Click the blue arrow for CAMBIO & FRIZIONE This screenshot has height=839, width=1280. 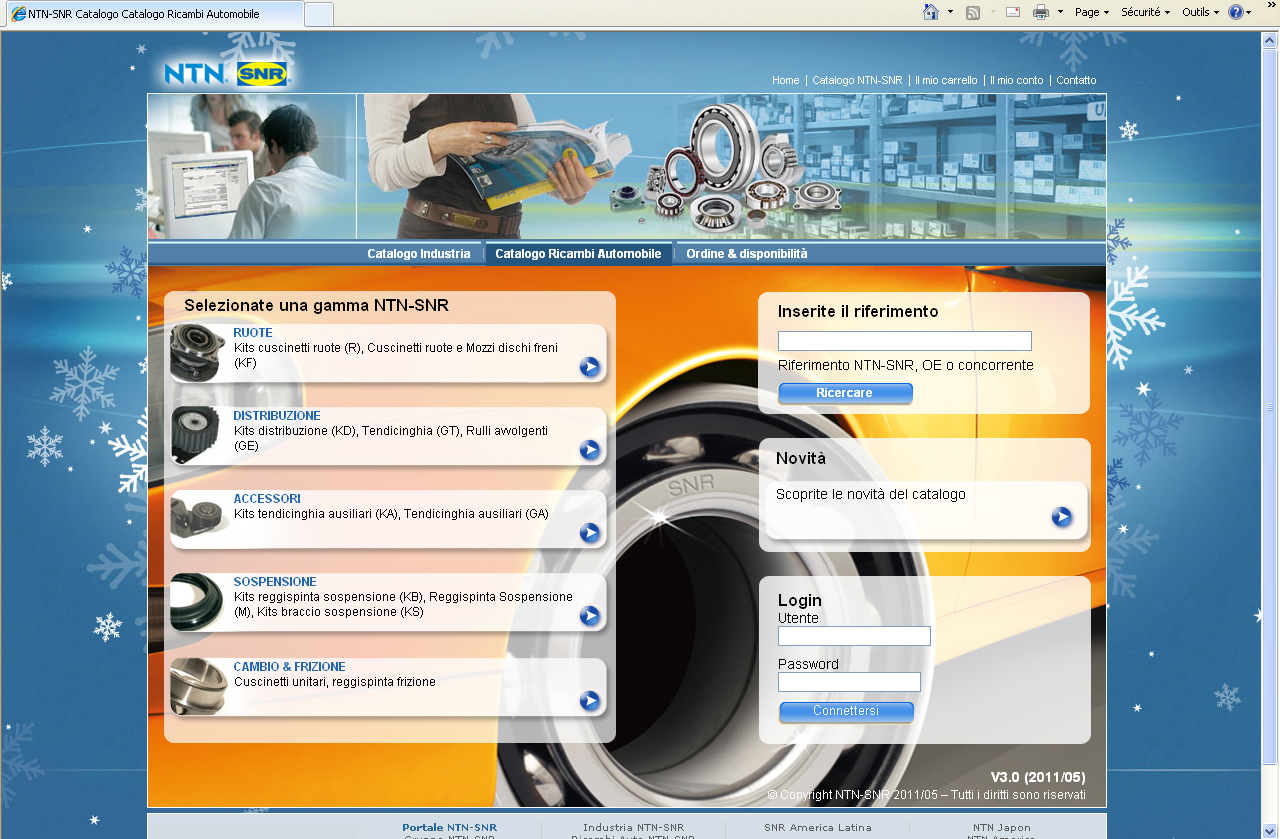590,701
